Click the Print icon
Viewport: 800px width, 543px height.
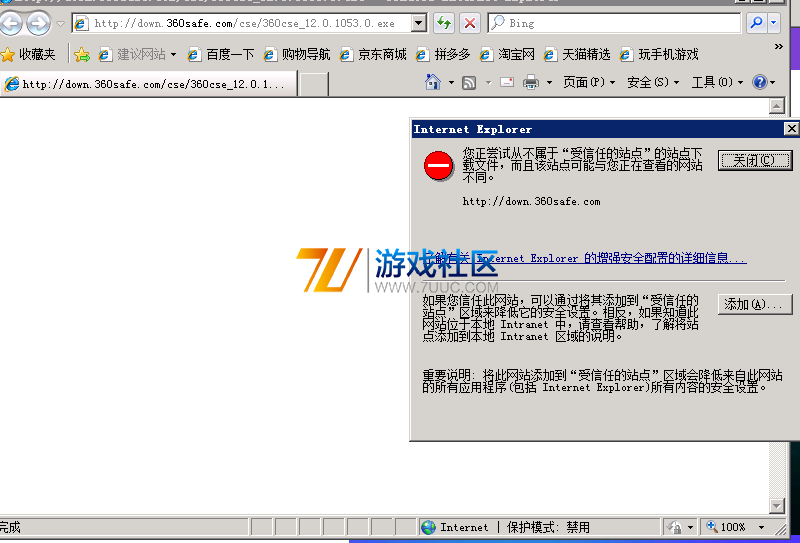point(531,82)
